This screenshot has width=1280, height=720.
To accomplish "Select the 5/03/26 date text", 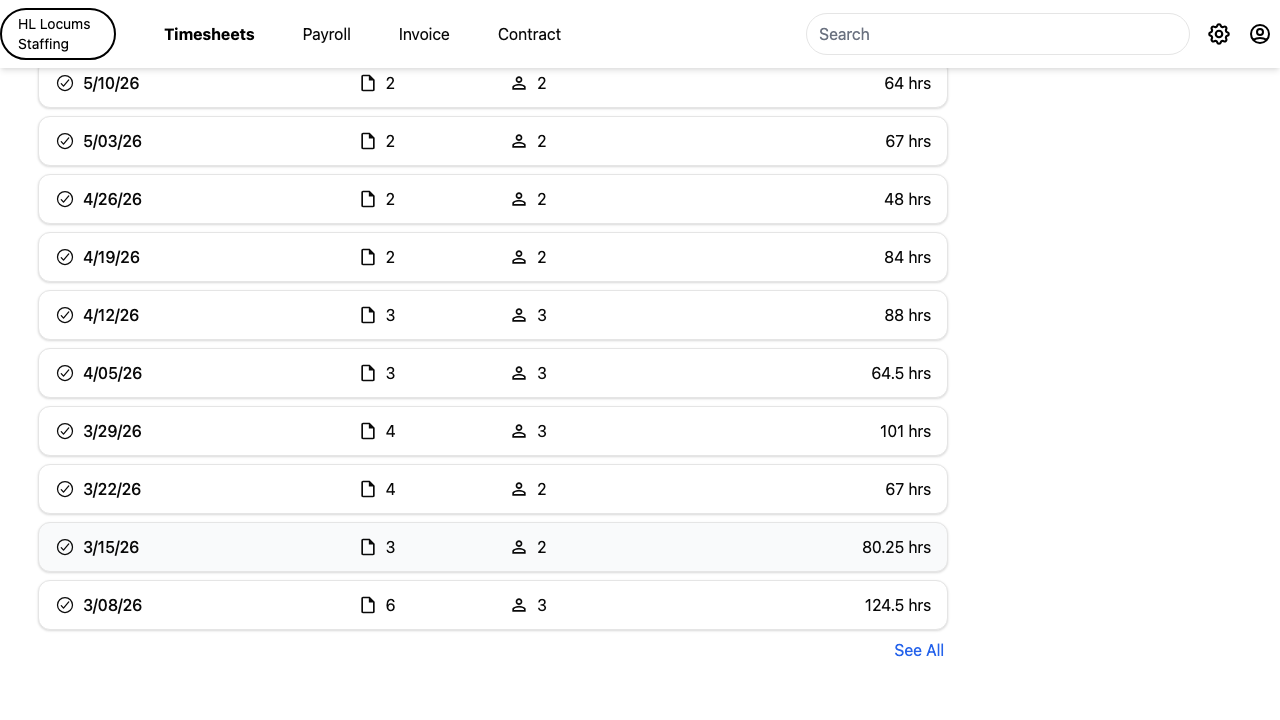I will (x=113, y=141).
